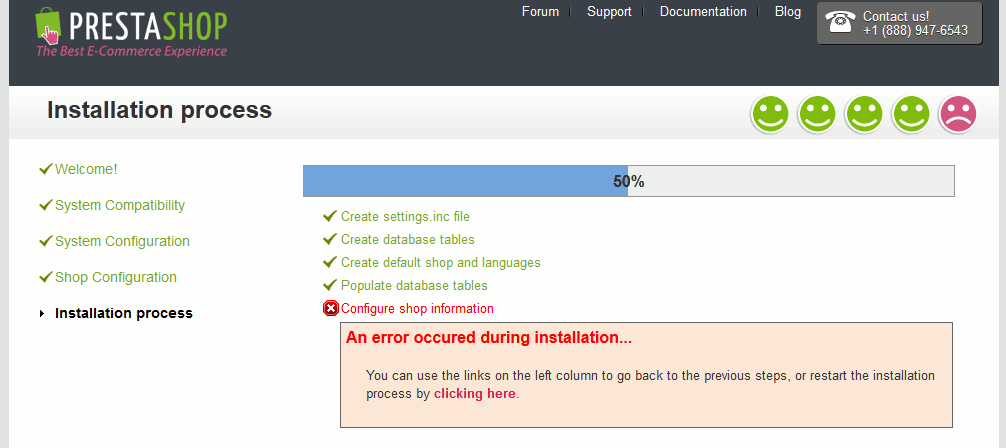Click checkmark beside System Configuration step
The width and height of the screenshot is (1006, 448).
point(46,241)
